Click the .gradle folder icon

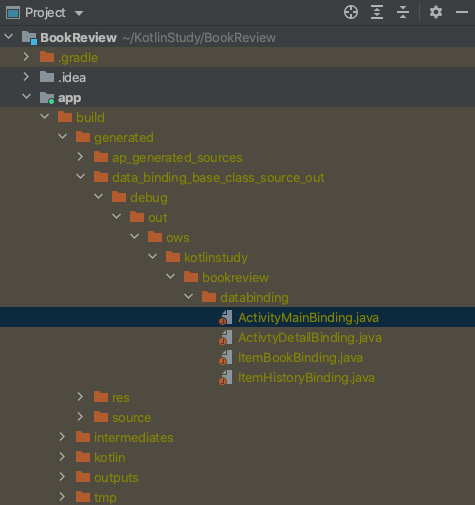[x=47, y=57]
